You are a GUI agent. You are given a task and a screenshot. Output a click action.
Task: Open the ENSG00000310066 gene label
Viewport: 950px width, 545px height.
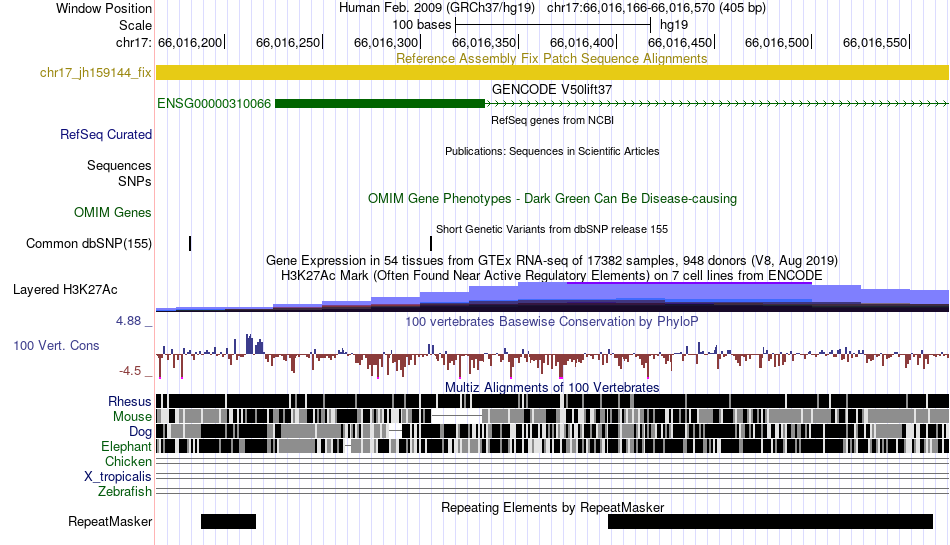(x=214, y=104)
